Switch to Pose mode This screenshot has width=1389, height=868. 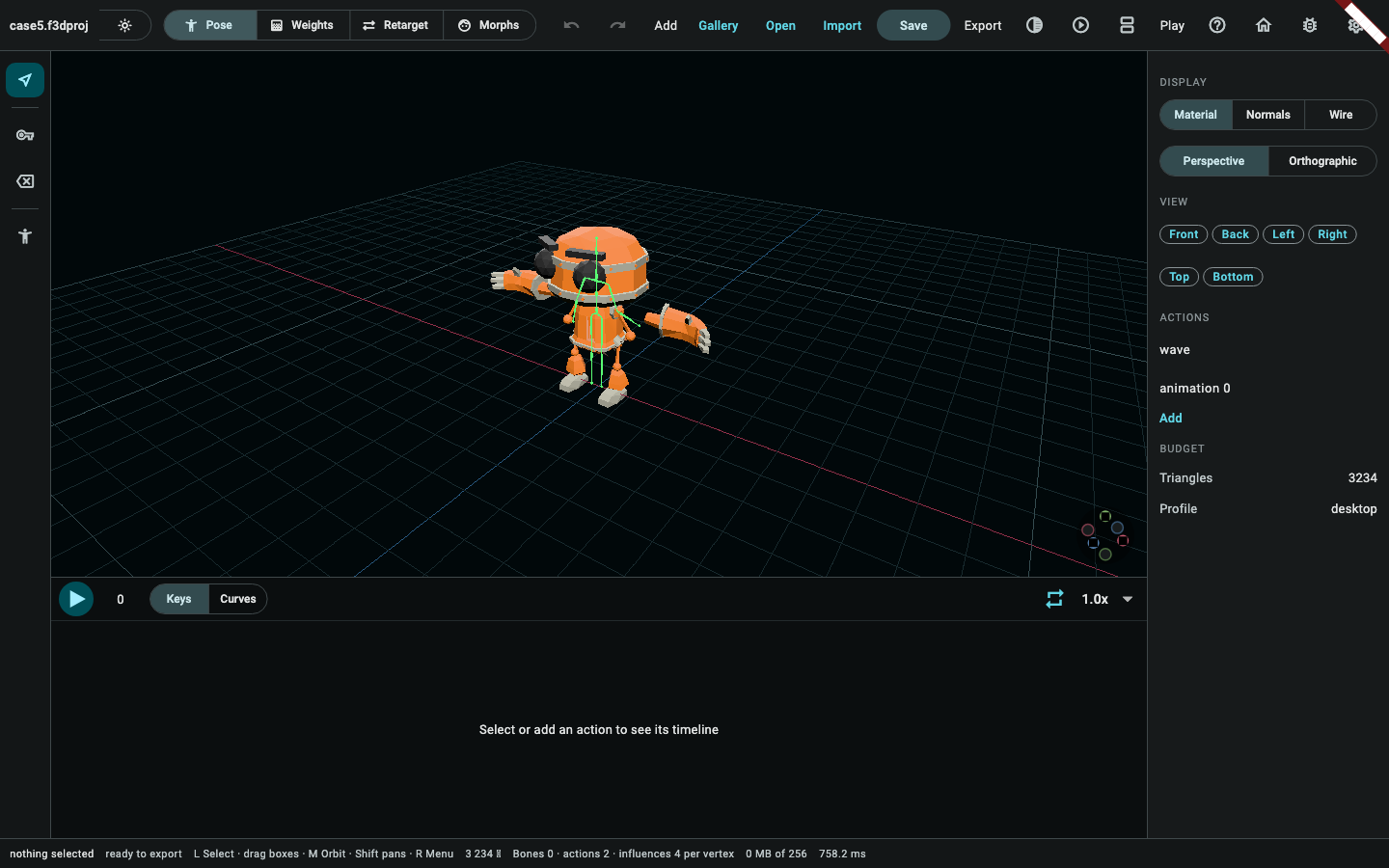pos(210,25)
